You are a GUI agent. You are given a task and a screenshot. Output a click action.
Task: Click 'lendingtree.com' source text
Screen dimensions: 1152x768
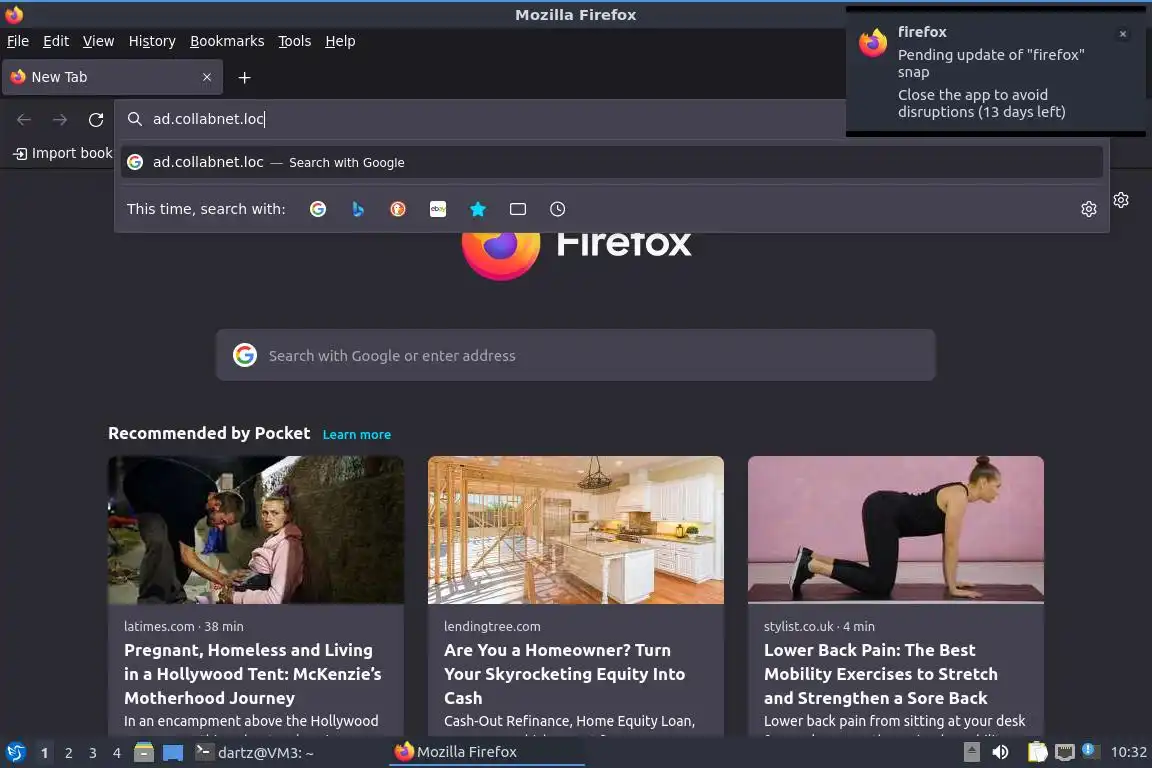click(492, 627)
